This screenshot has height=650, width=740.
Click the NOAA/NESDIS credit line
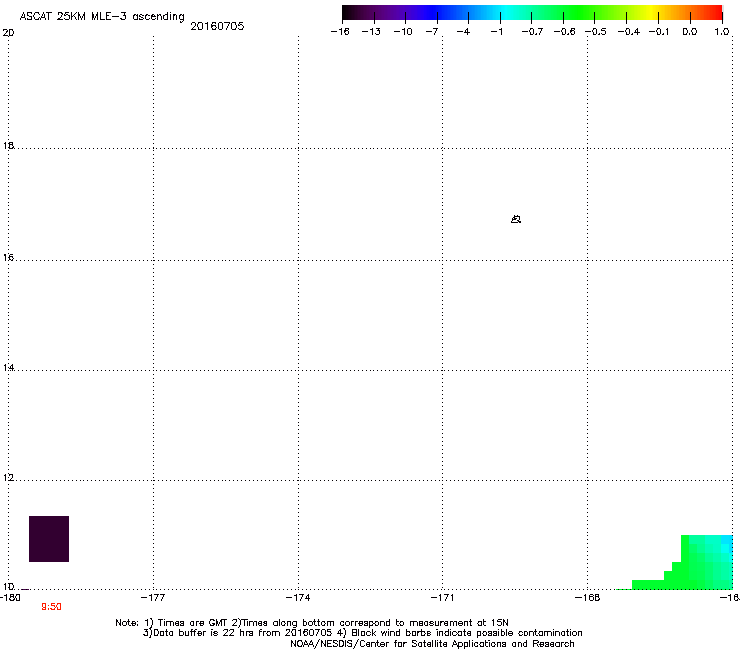tap(432, 644)
